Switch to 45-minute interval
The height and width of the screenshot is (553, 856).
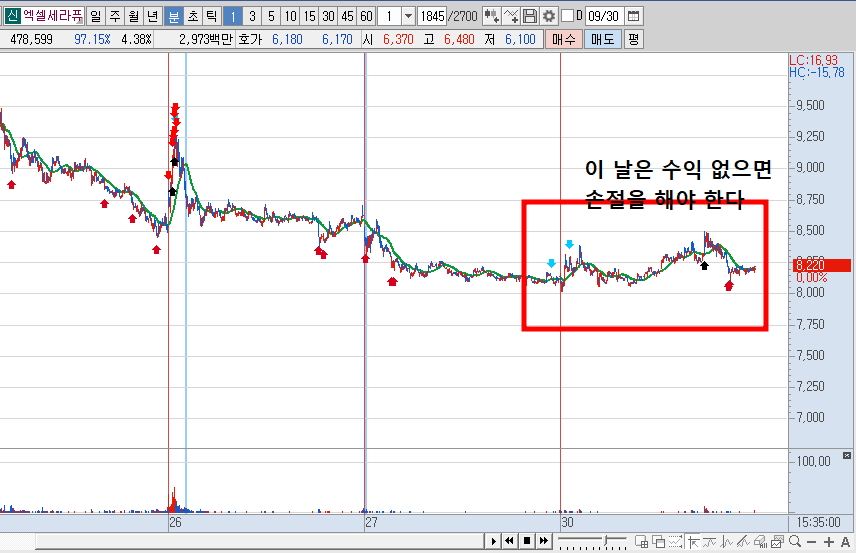[348, 16]
